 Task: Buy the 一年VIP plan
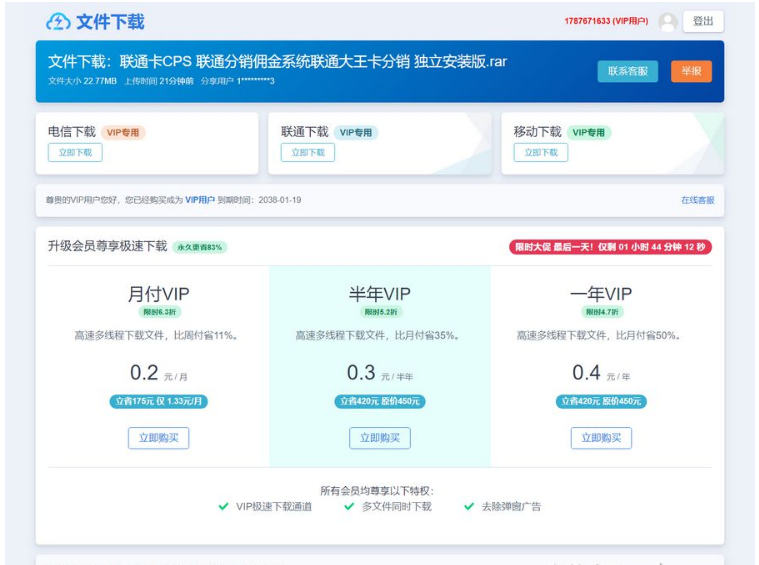click(601, 438)
